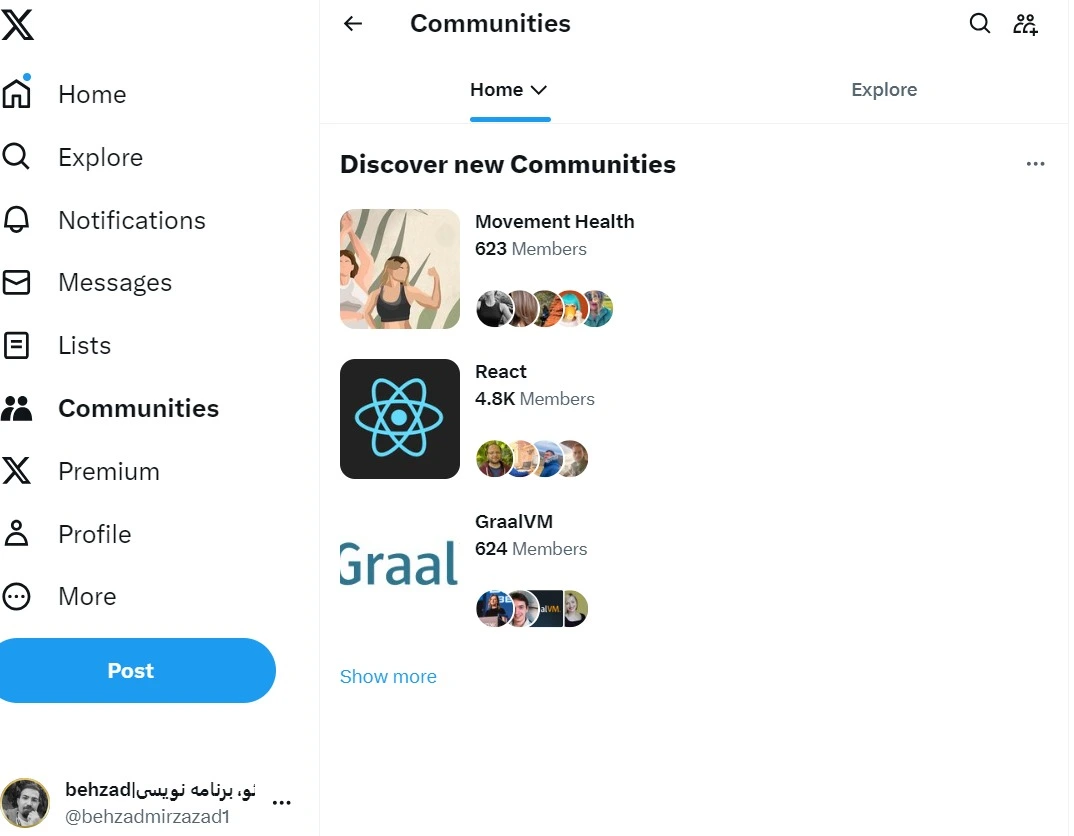Open account options next to behzad
This screenshot has height=836, width=1074.
pyautogui.click(x=282, y=800)
